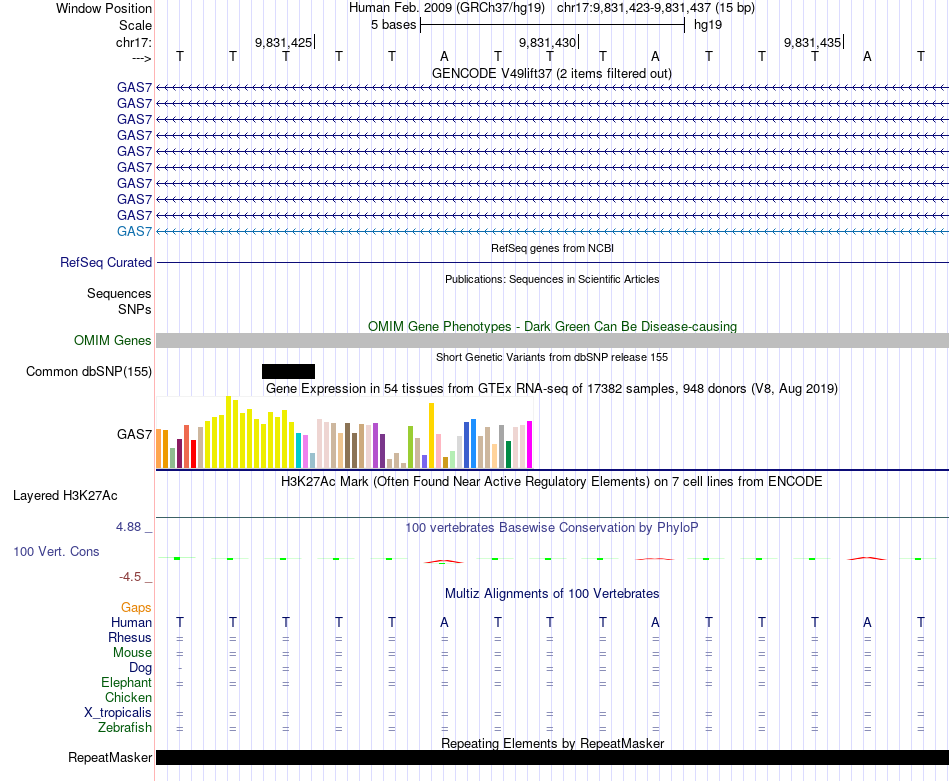Open the RefSeq Curated track label

click(x=106, y=262)
